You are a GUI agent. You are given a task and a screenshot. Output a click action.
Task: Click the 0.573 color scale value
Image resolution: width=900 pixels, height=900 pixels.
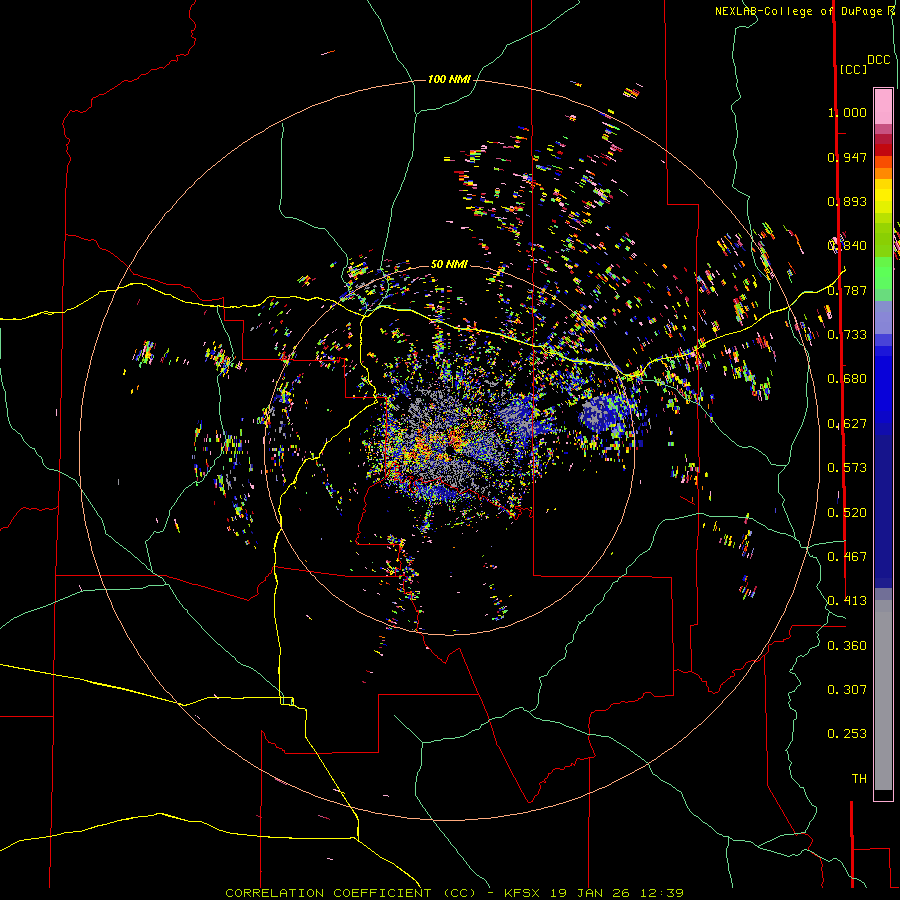847,468
